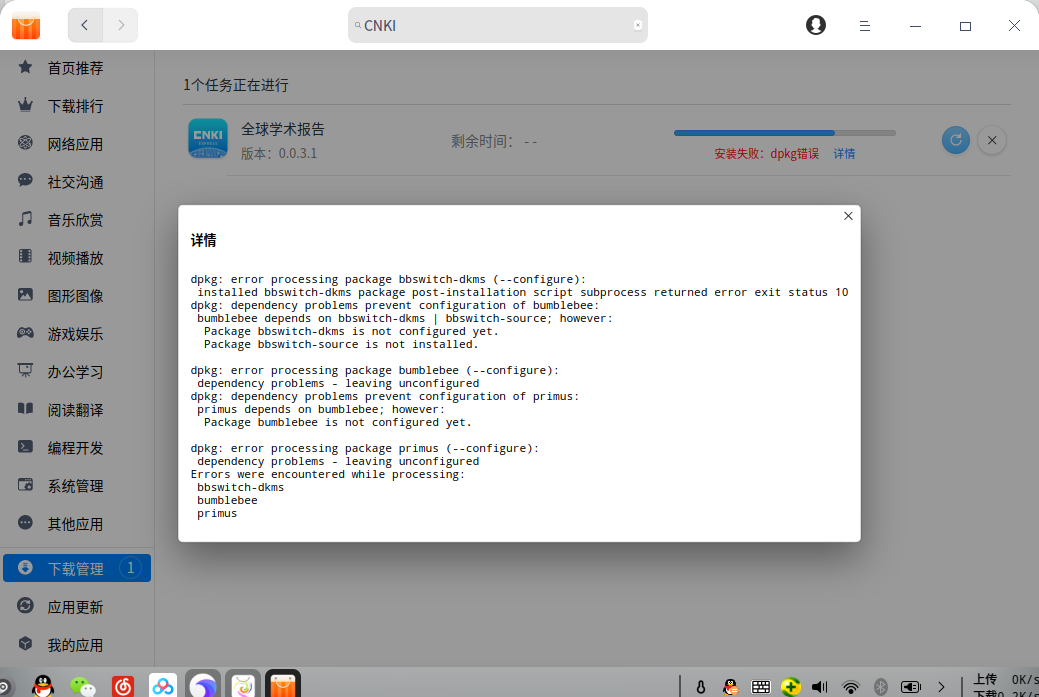
Task: Open Baidu Netdisk in the dock
Action: coord(163,686)
